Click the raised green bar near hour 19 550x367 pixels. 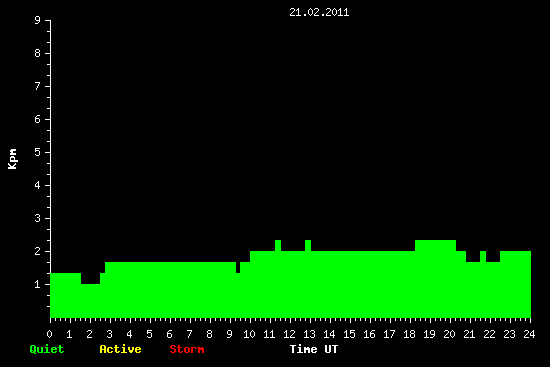click(x=435, y=246)
